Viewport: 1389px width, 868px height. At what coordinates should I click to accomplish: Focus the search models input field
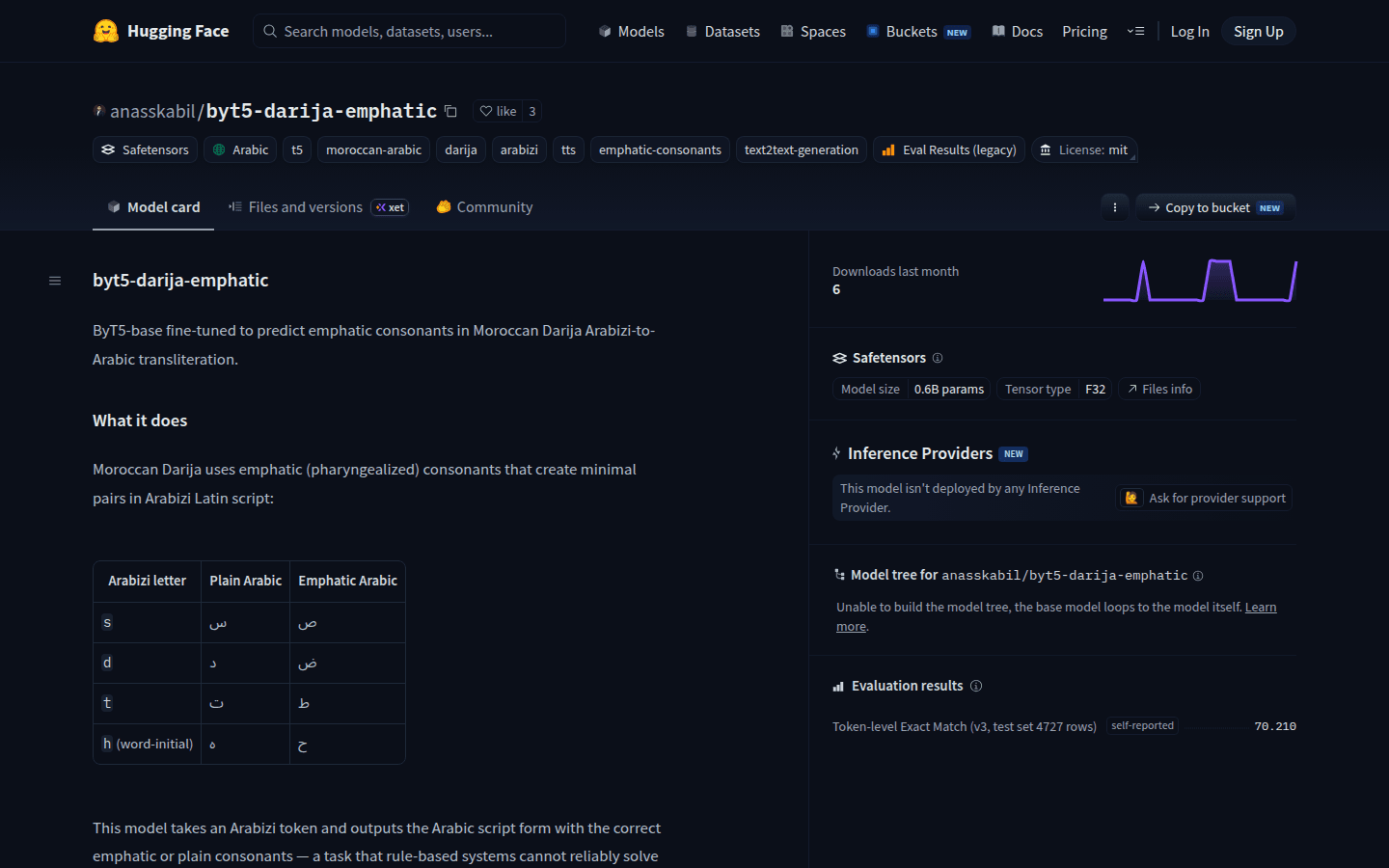click(x=409, y=31)
